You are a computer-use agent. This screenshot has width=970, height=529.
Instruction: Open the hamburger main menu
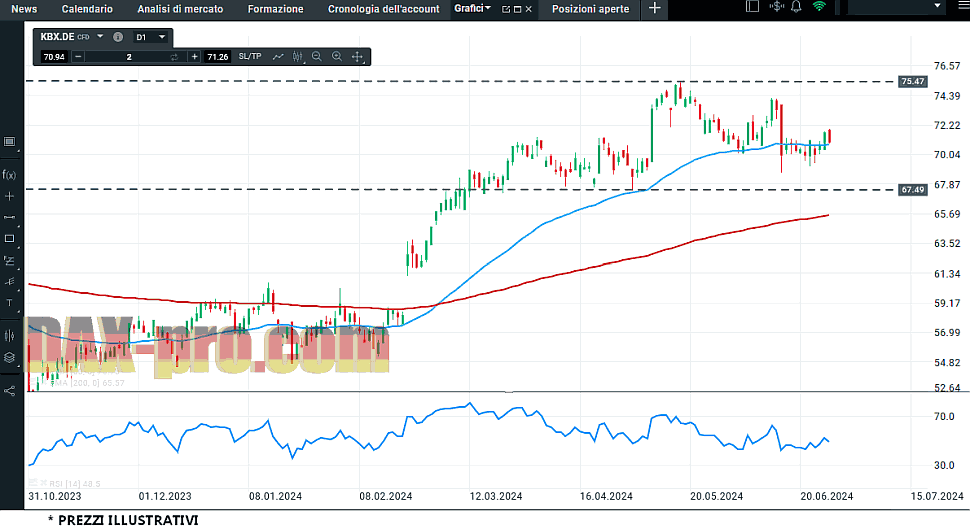pos(964,5)
